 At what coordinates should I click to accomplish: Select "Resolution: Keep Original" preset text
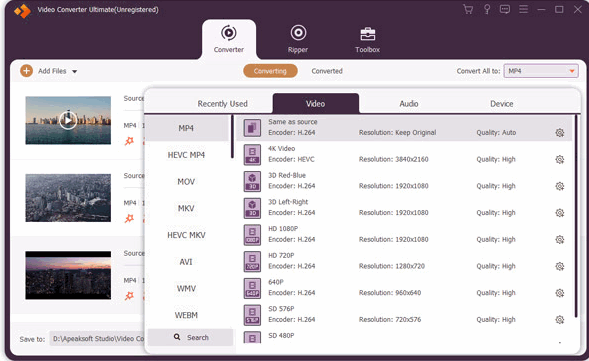397,133
